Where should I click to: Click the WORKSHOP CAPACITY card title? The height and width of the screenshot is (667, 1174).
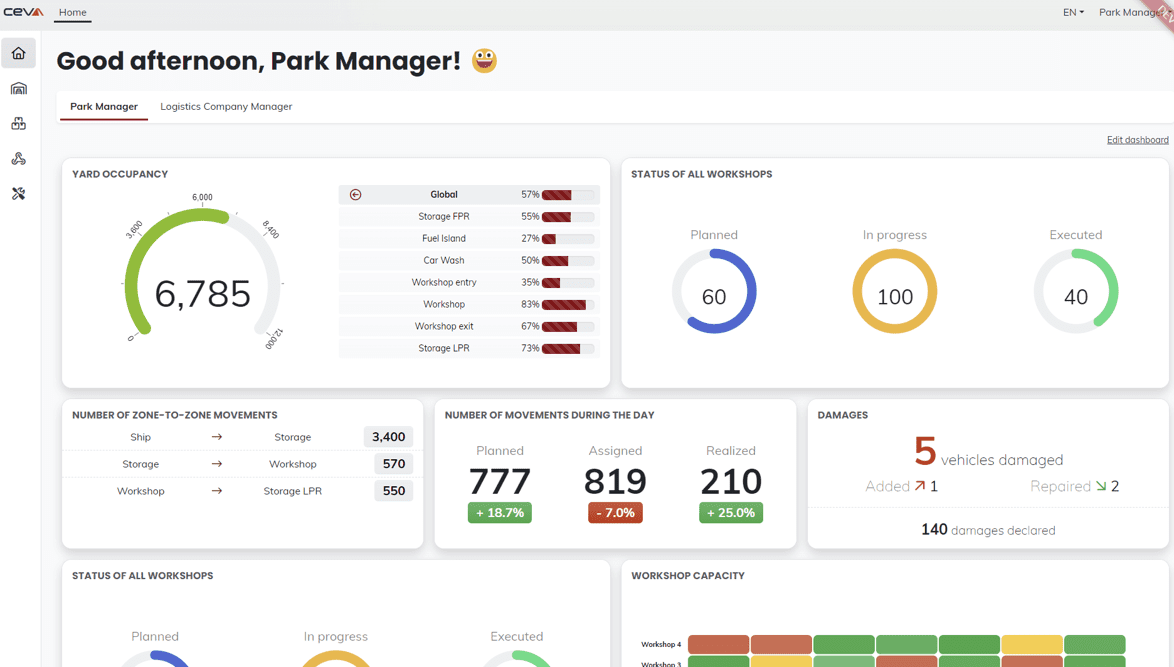point(688,576)
